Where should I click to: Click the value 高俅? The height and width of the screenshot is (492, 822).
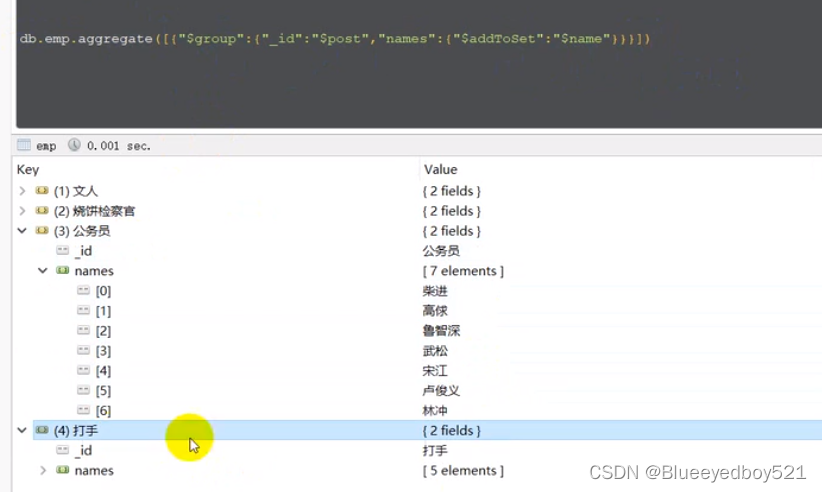point(435,311)
